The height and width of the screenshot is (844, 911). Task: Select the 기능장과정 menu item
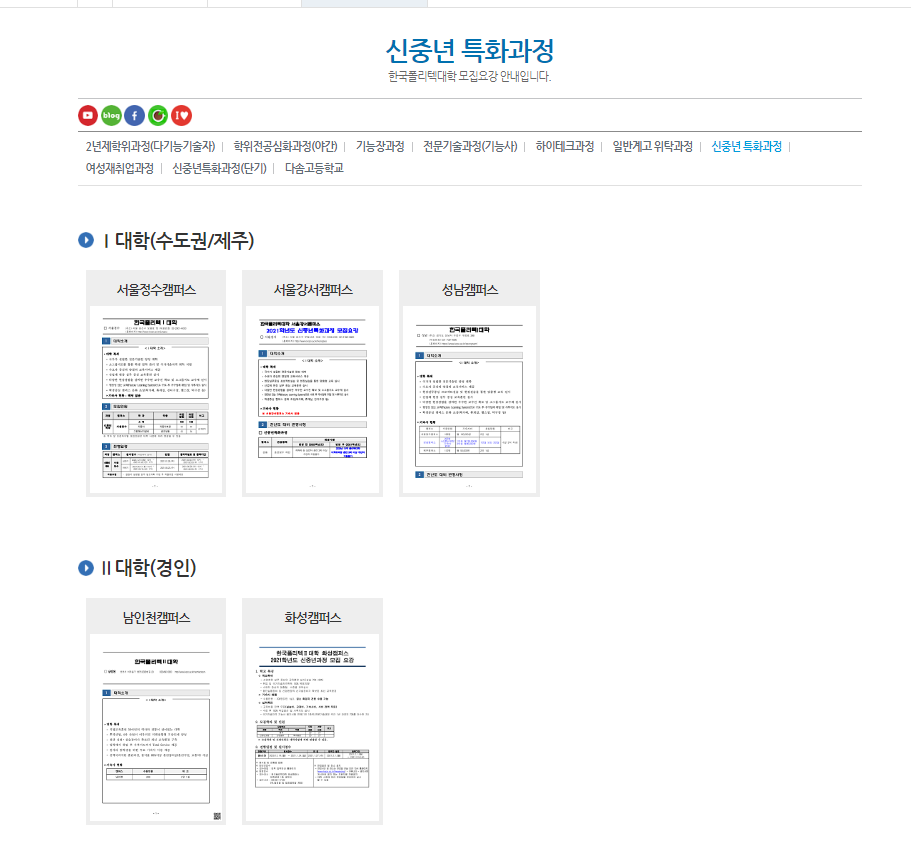[x=380, y=146]
